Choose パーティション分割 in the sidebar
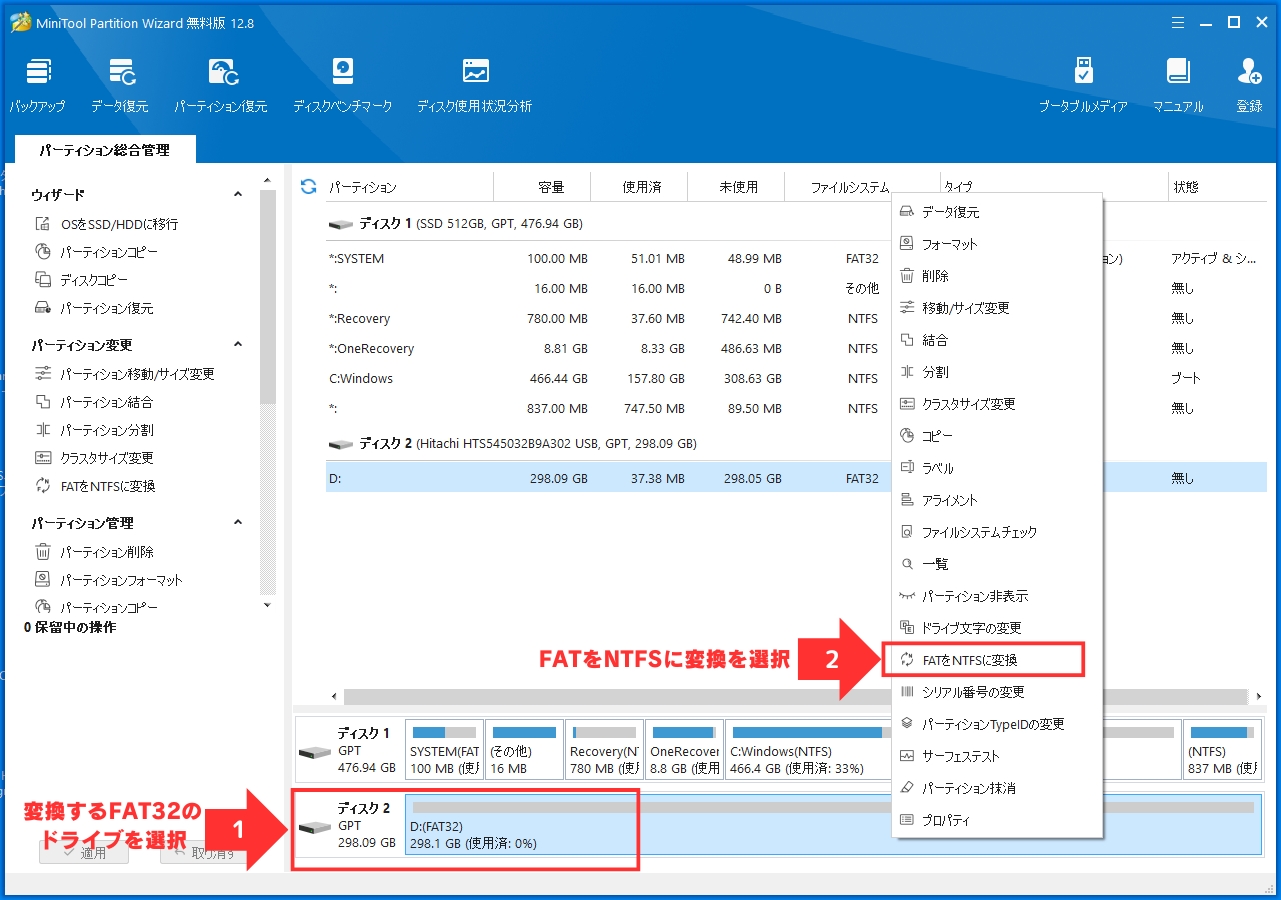1281x900 pixels. coord(95,430)
